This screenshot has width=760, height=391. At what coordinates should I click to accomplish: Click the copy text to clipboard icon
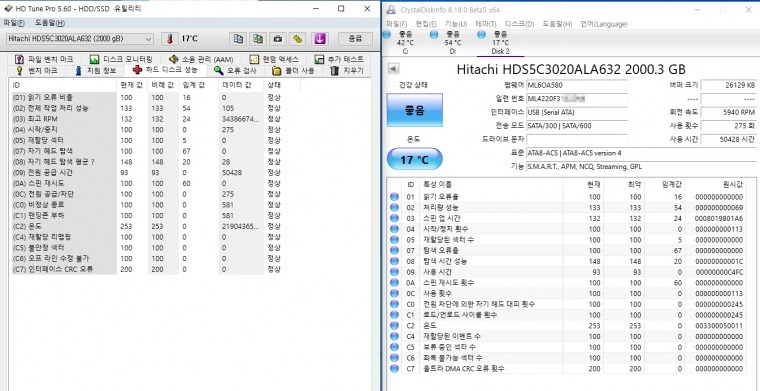click(x=238, y=39)
